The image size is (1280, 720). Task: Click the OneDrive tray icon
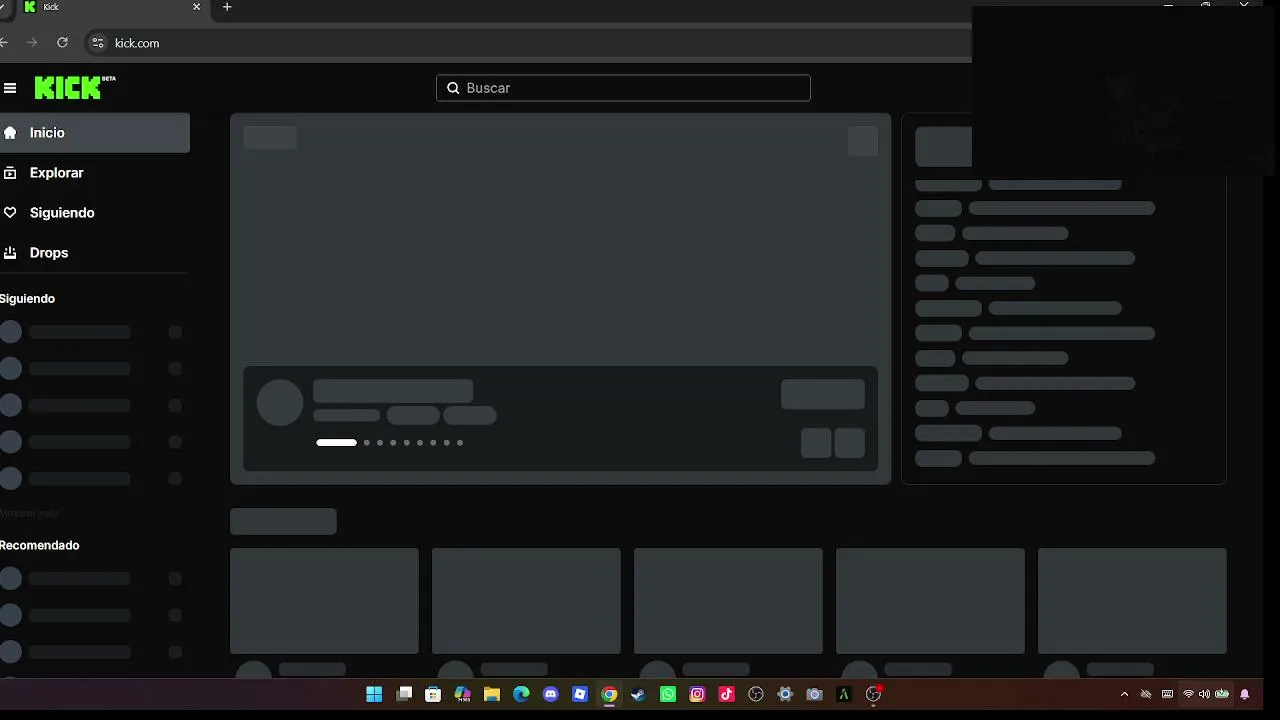(1146, 694)
